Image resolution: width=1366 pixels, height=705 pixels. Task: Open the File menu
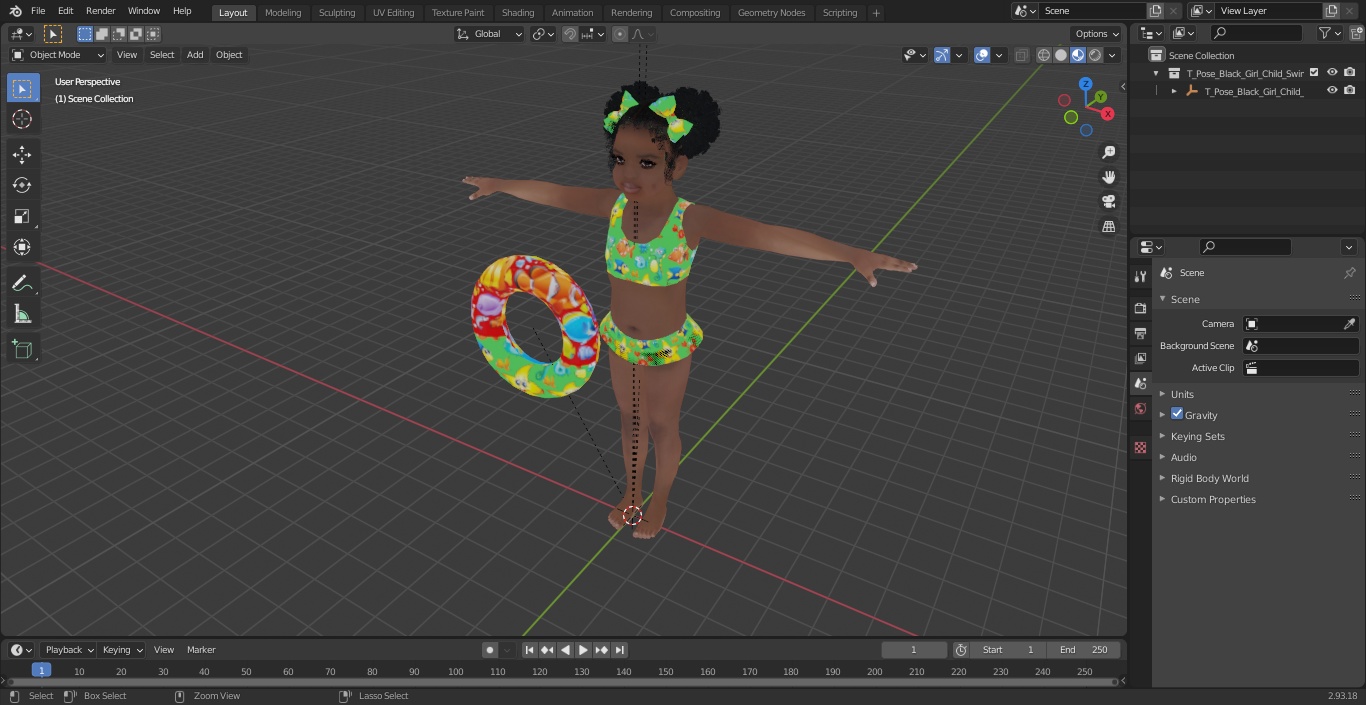[38, 11]
